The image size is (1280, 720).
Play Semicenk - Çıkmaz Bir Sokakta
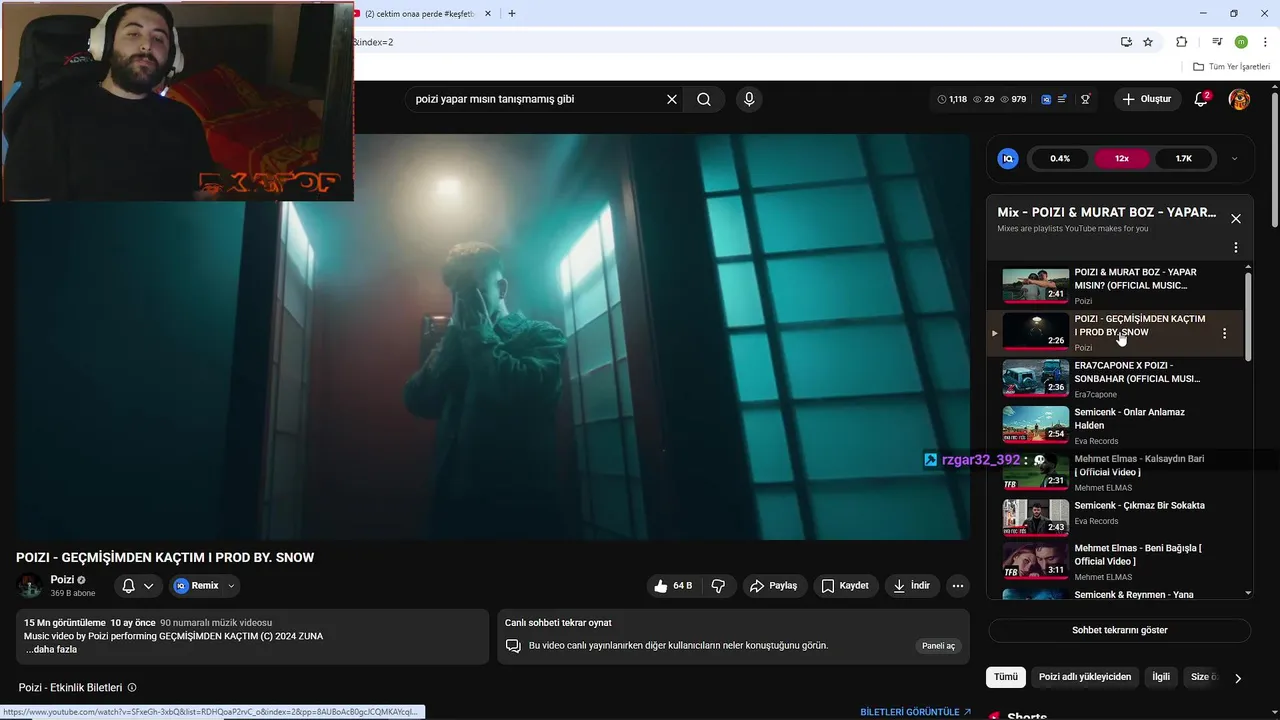[1036, 518]
